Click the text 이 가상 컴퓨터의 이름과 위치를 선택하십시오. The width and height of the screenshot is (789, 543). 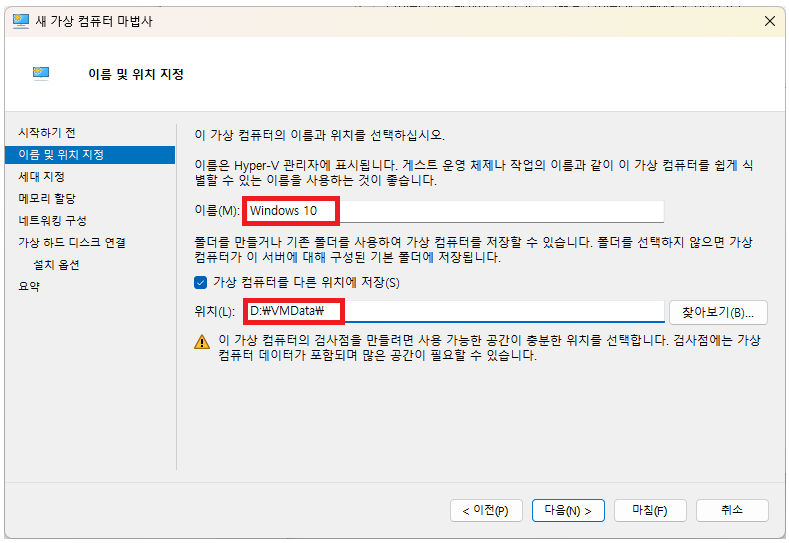tap(320, 135)
